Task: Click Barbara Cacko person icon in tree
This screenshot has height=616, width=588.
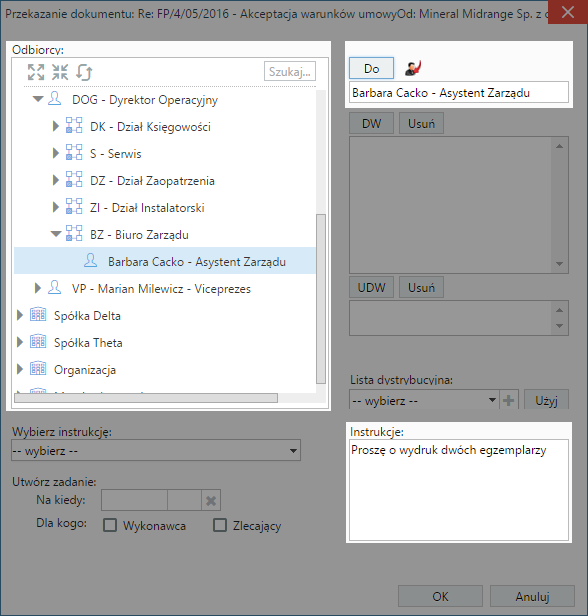Action: tap(91, 260)
